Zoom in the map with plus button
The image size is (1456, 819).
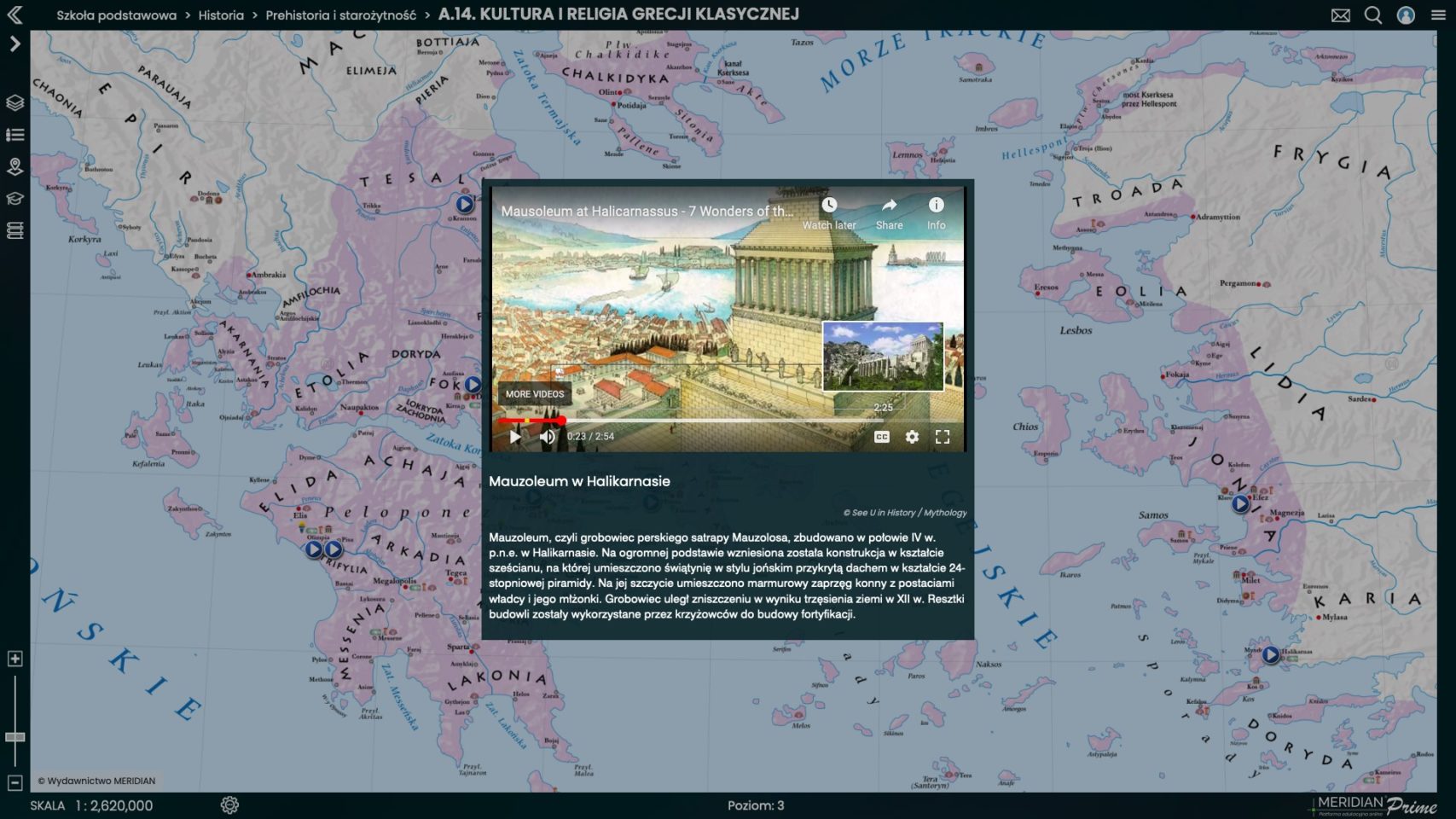(x=15, y=659)
